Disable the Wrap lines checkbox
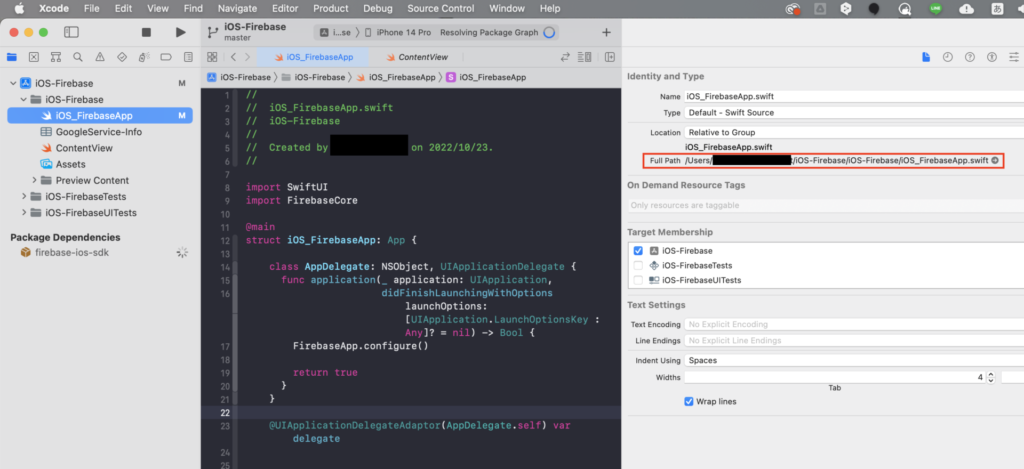The height and width of the screenshot is (469, 1024). (x=689, y=401)
